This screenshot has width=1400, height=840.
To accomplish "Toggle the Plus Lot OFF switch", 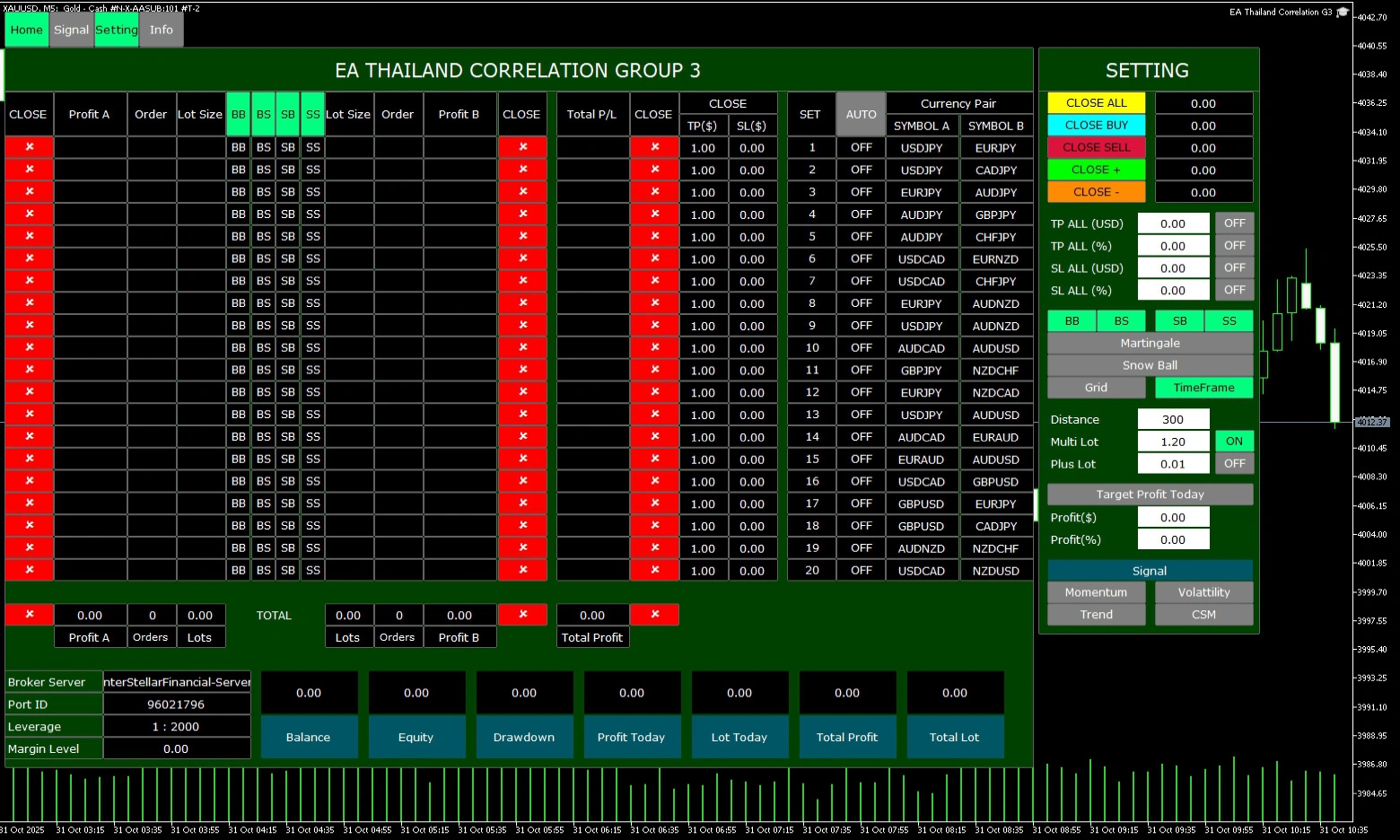I will click(x=1234, y=464).
